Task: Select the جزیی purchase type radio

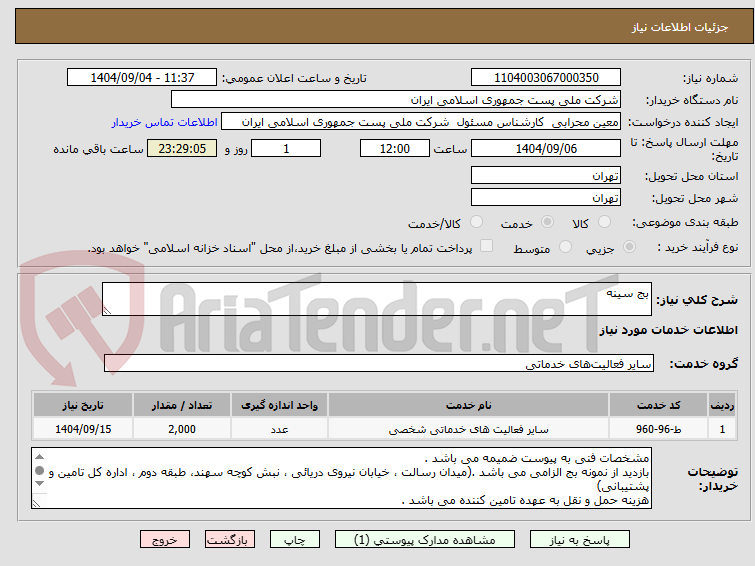Action: (x=629, y=247)
